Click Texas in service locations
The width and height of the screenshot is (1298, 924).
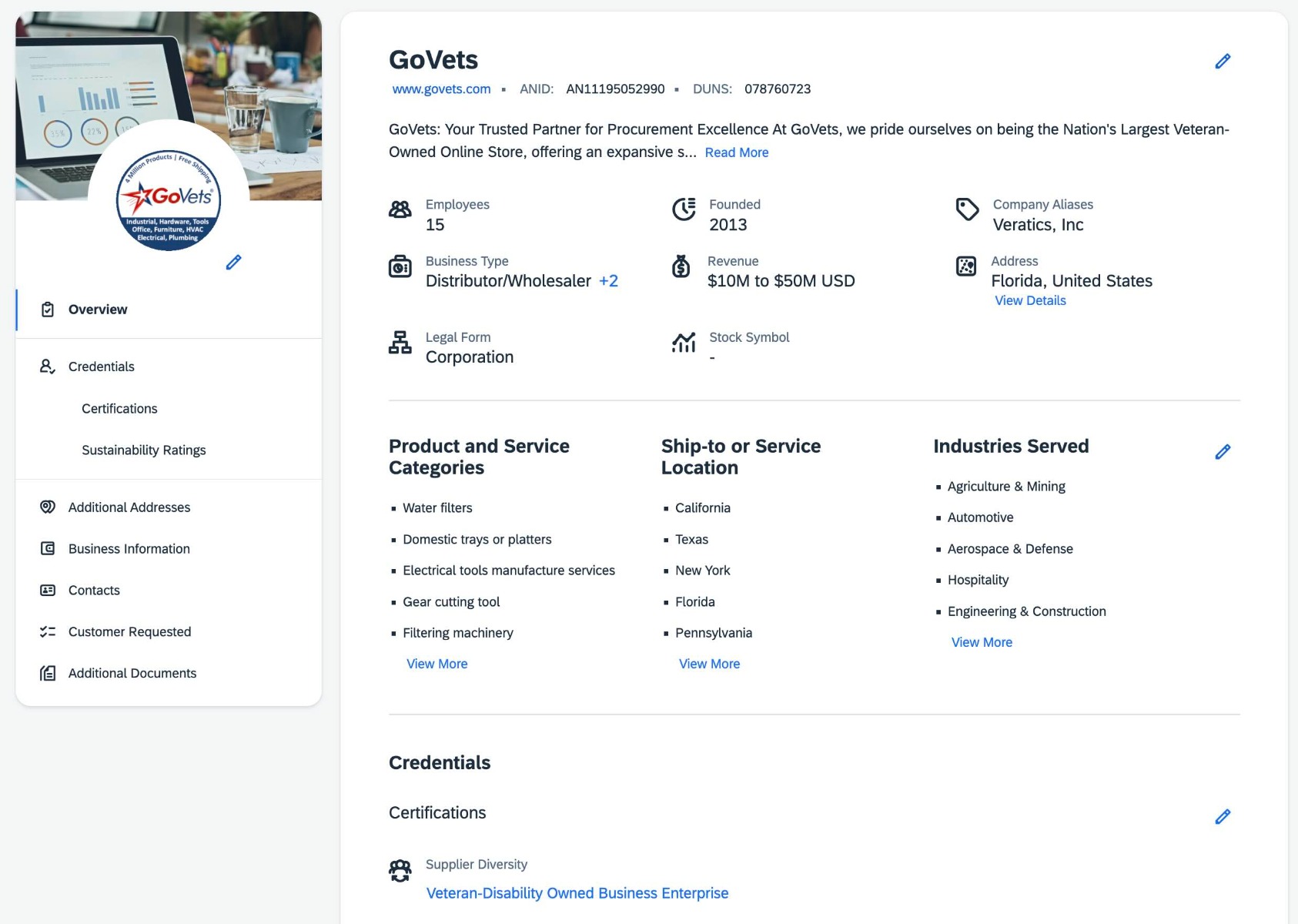click(691, 539)
